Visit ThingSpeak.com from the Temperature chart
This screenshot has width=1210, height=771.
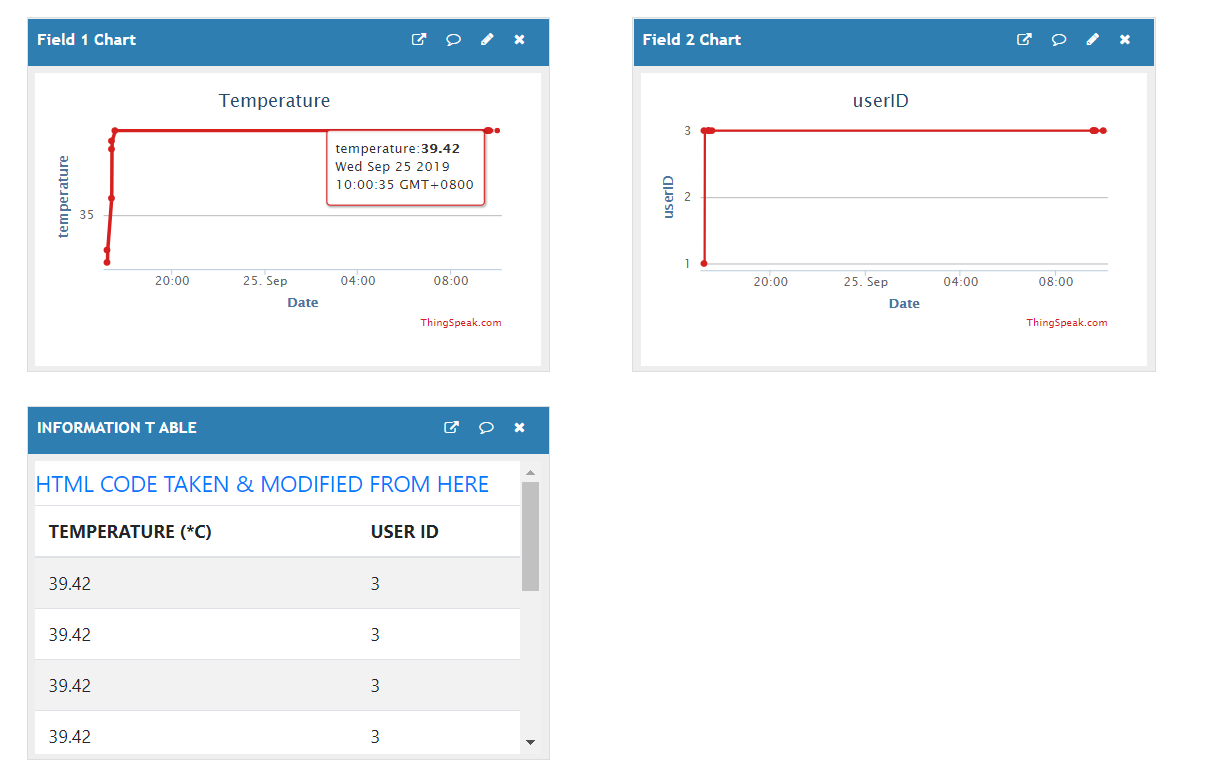(462, 322)
